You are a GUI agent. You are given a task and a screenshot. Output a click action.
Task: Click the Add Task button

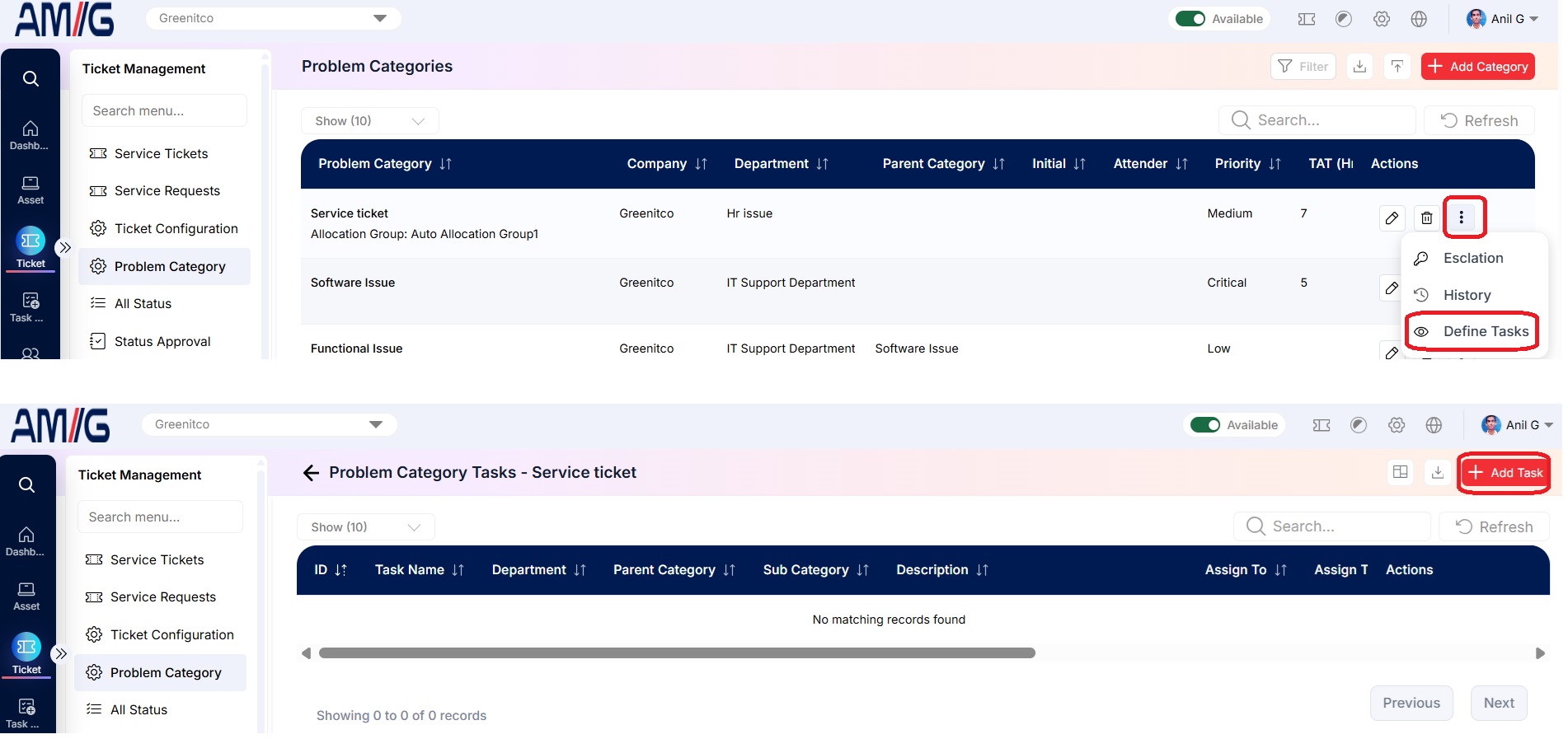coord(1505,473)
